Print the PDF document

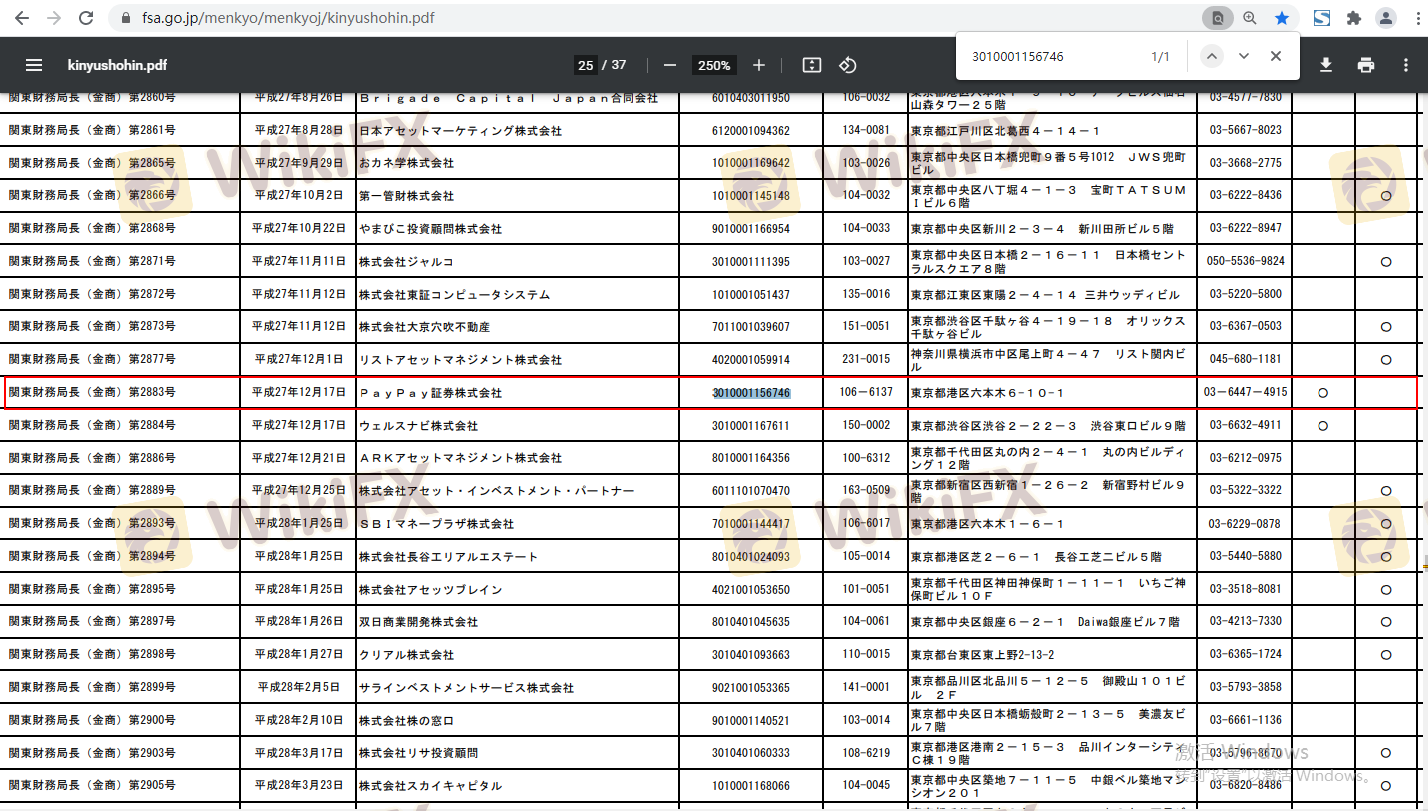coord(1366,65)
